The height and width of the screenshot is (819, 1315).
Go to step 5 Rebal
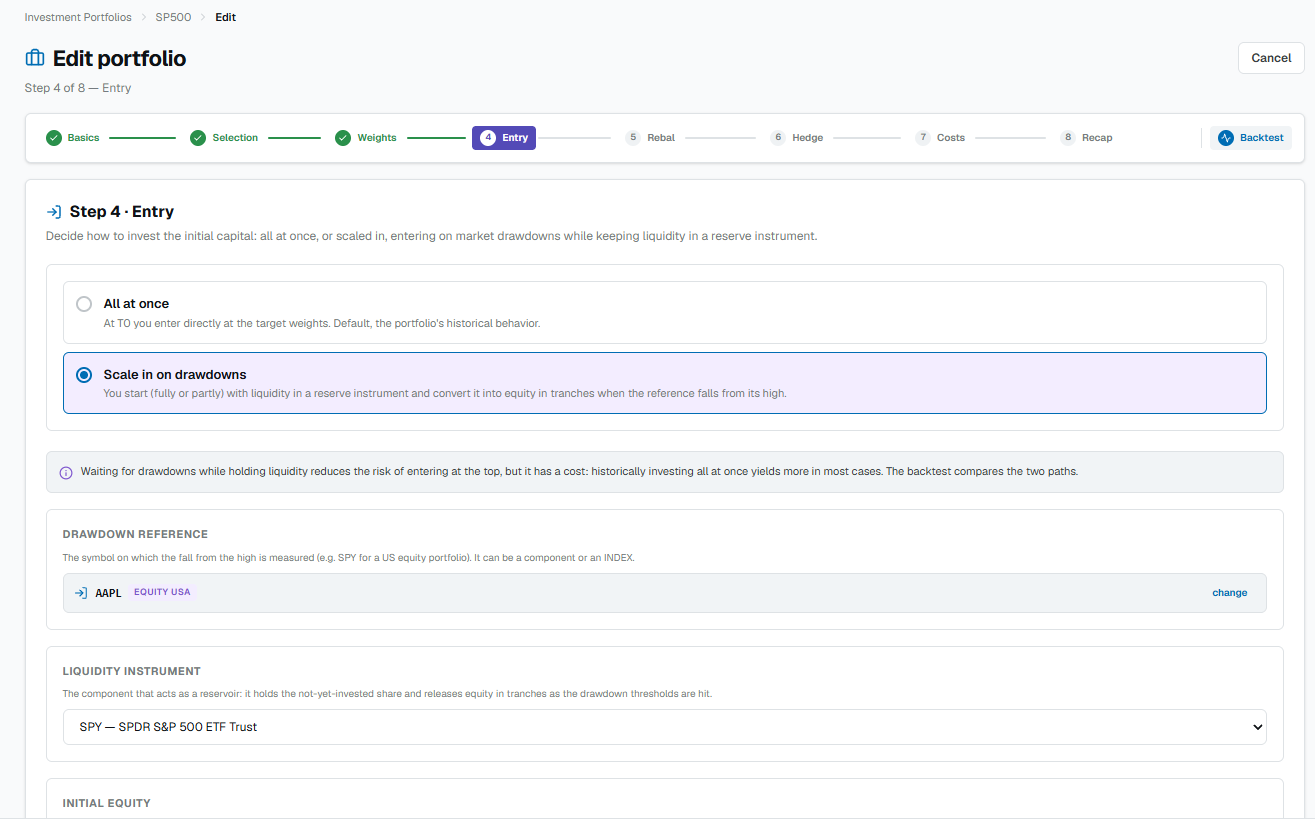(x=650, y=138)
